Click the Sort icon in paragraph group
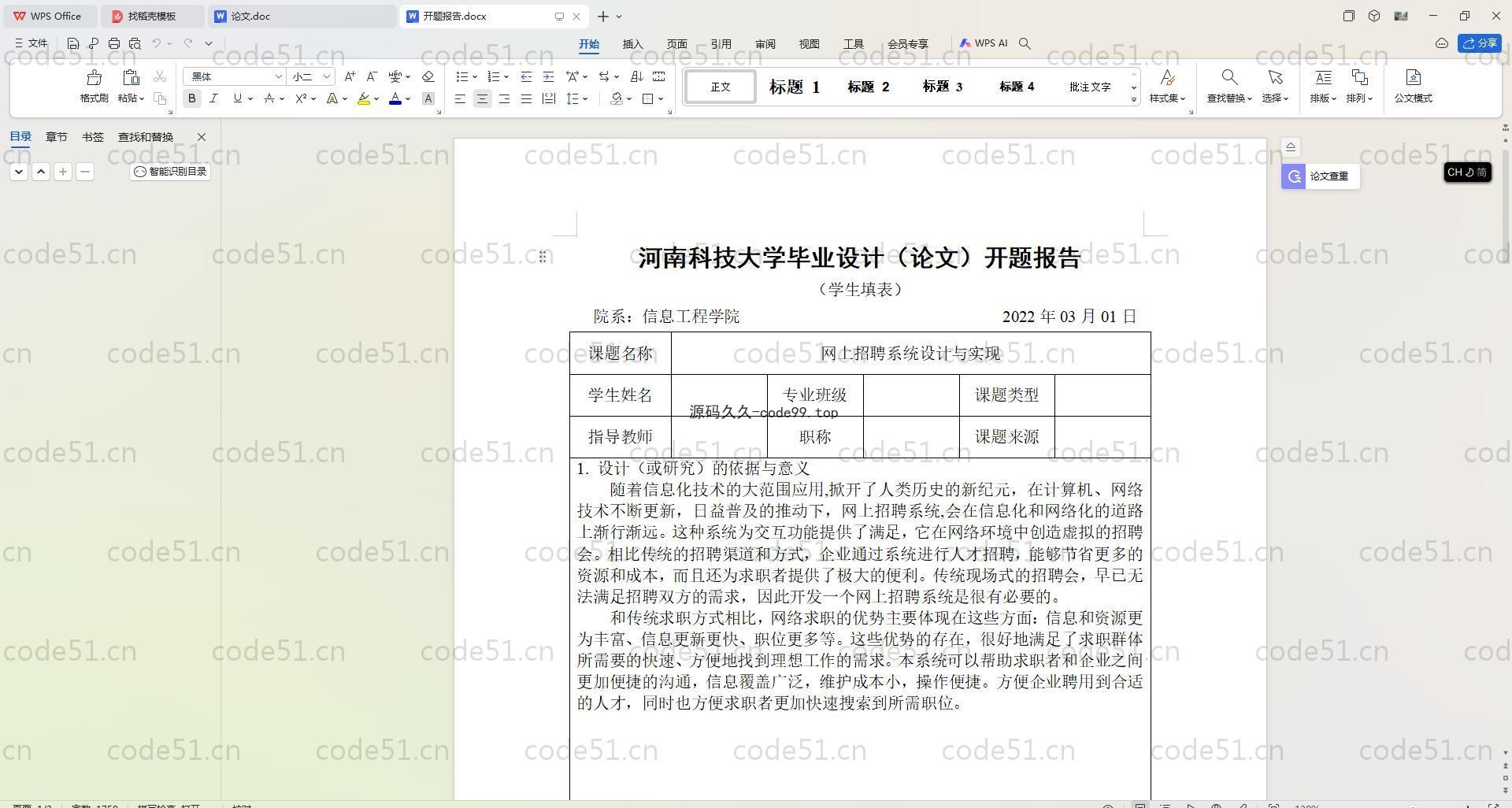This screenshot has width=1512, height=808. tap(636, 76)
